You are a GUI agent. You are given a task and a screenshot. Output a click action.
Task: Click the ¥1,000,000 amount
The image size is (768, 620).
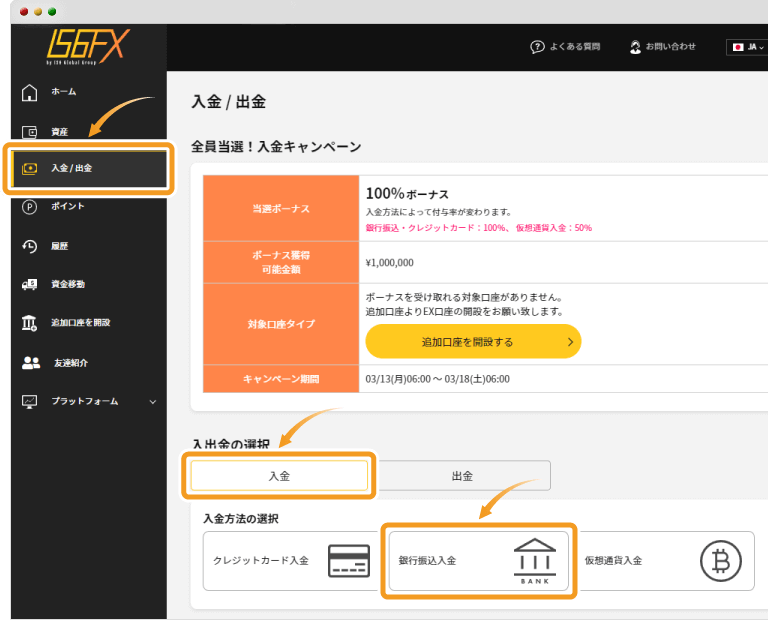(x=389, y=262)
